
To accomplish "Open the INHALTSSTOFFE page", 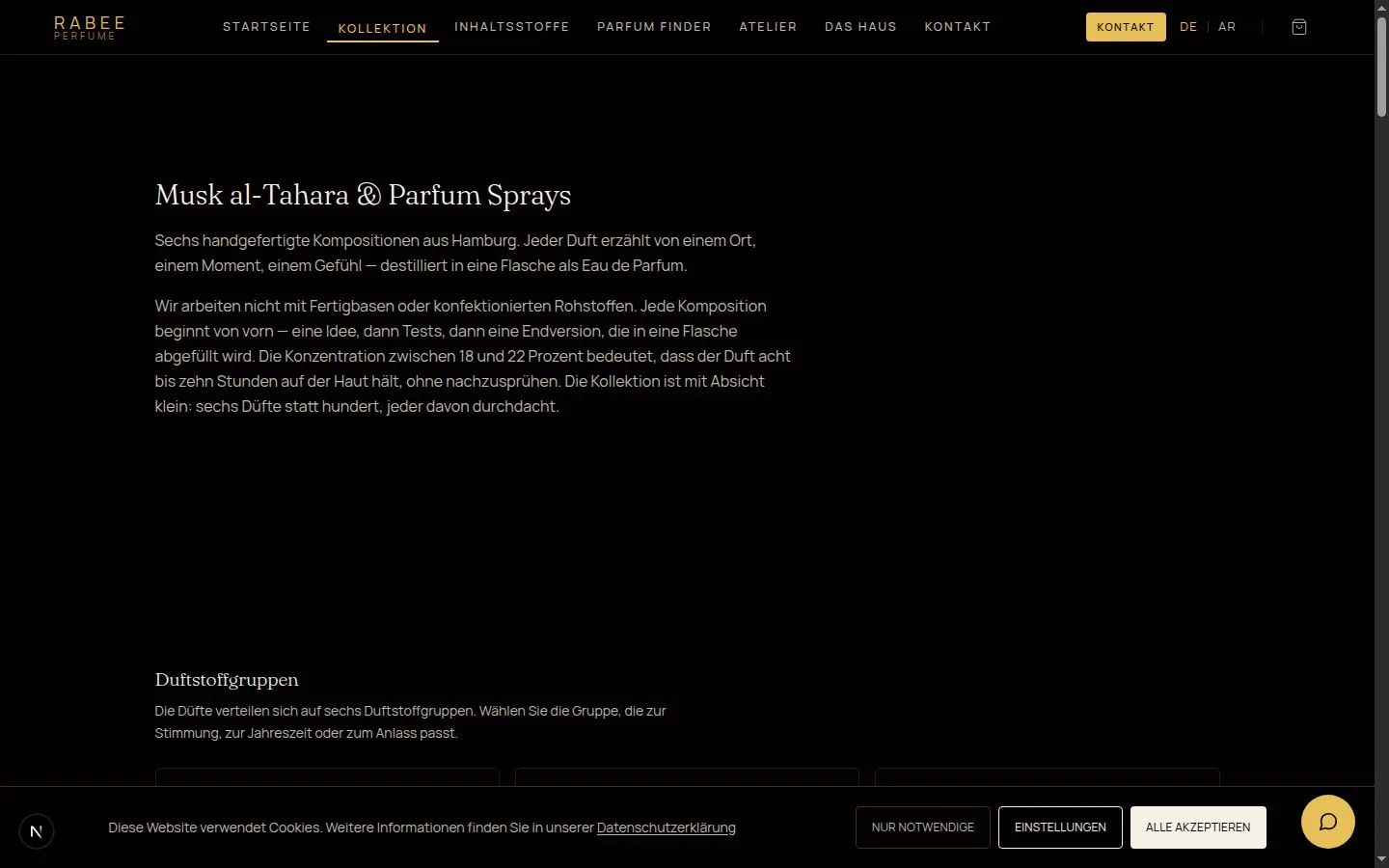I will pyautogui.click(x=512, y=27).
